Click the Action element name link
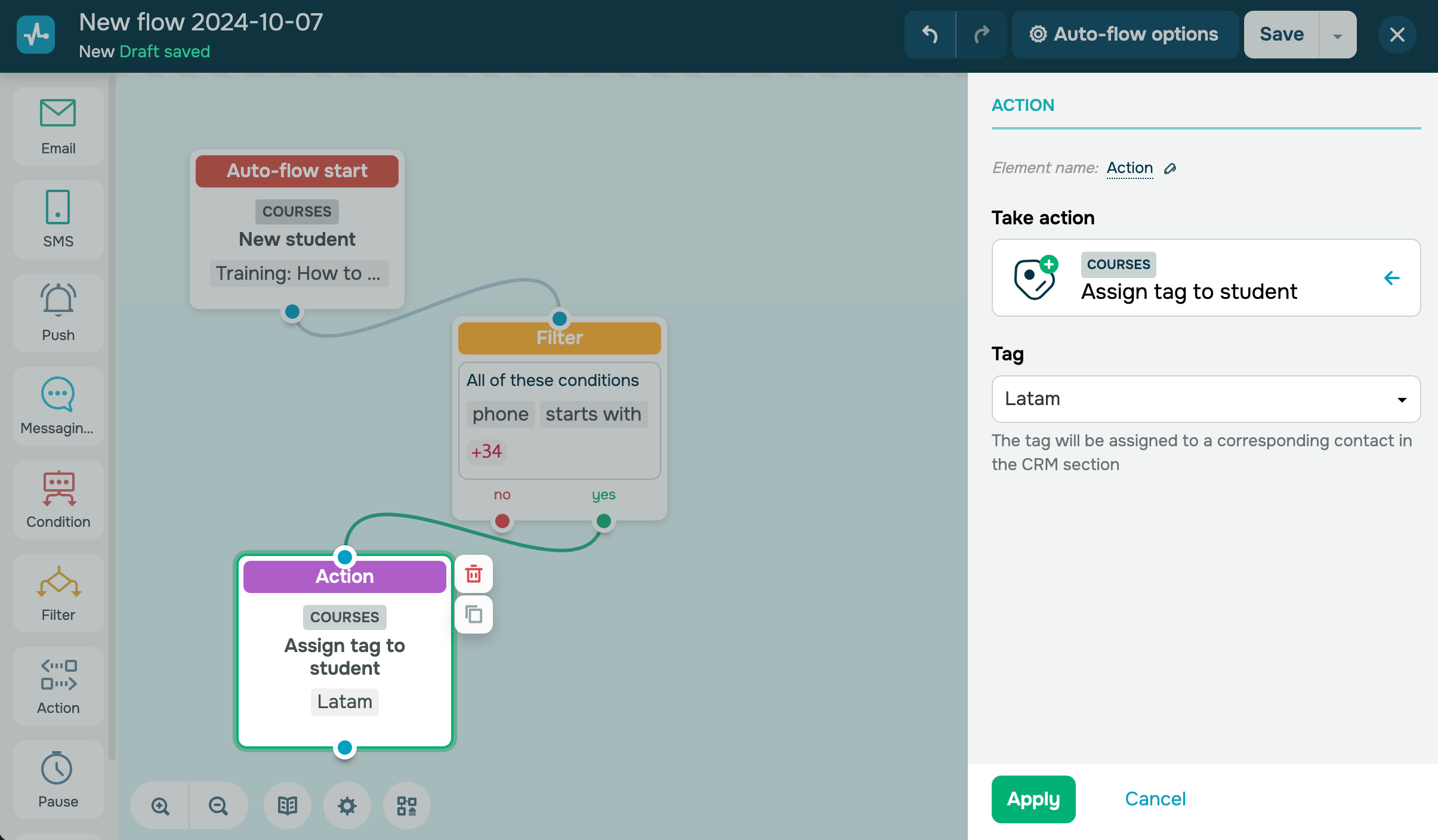Viewport: 1438px width, 840px height. [x=1130, y=168]
